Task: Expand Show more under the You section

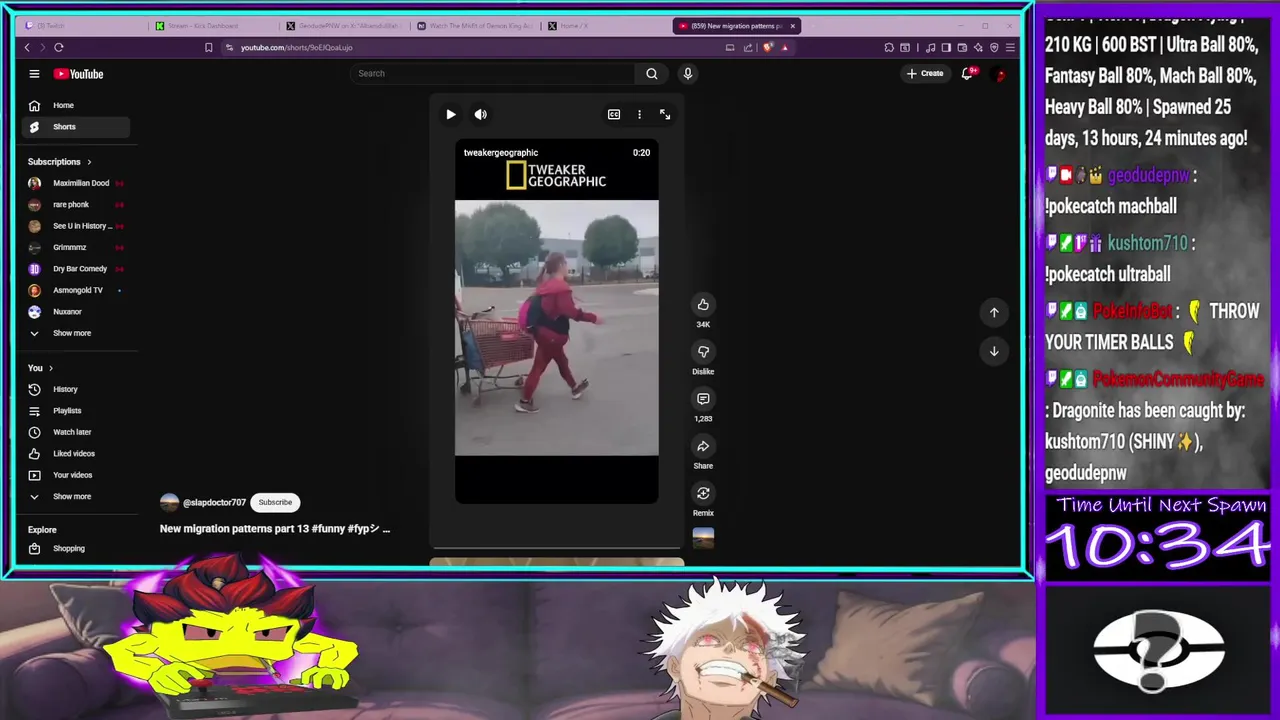Action: click(x=76, y=496)
